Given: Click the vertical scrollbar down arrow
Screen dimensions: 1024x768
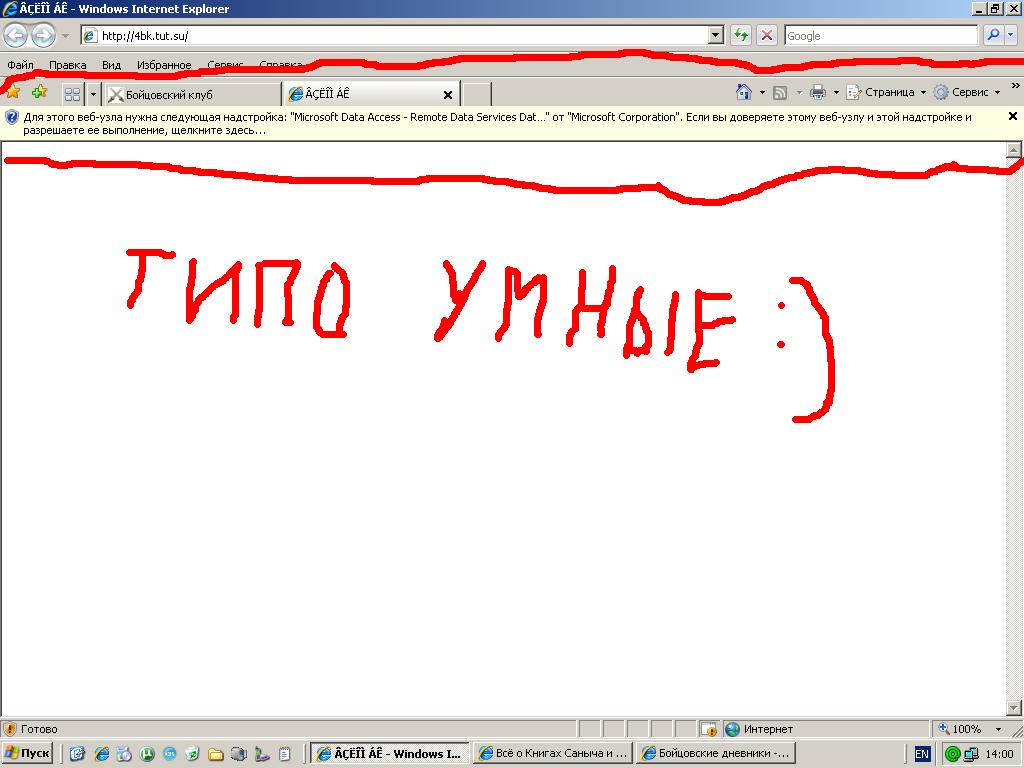Looking at the screenshot, I should point(1014,708).
